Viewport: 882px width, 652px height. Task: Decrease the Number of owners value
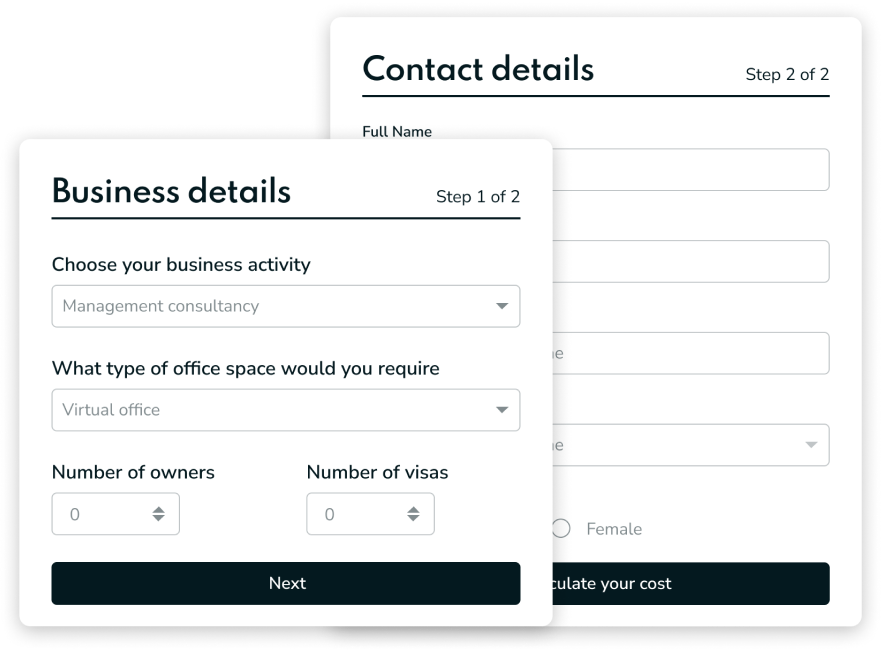pos(158,519)
